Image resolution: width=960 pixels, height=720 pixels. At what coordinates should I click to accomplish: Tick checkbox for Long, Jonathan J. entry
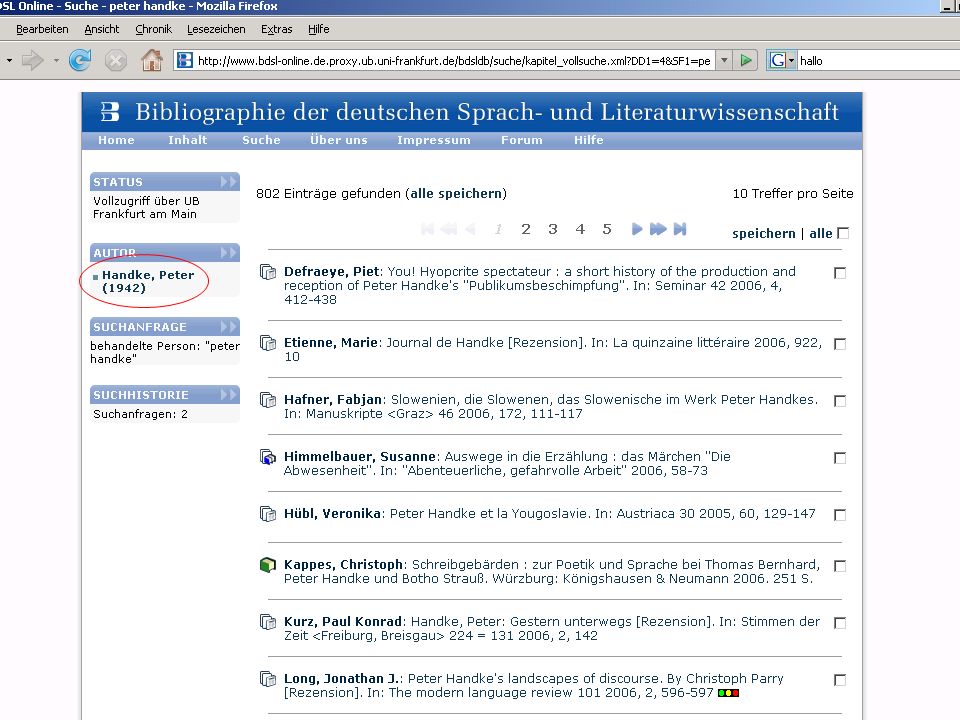click(x=840, y=680)
